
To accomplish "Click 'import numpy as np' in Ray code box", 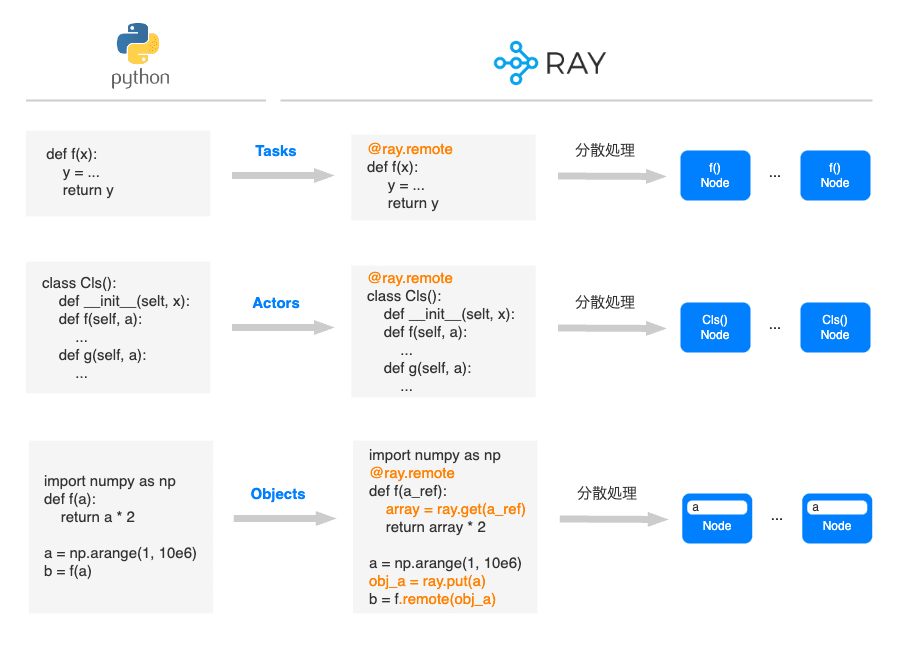I will 435,455.
